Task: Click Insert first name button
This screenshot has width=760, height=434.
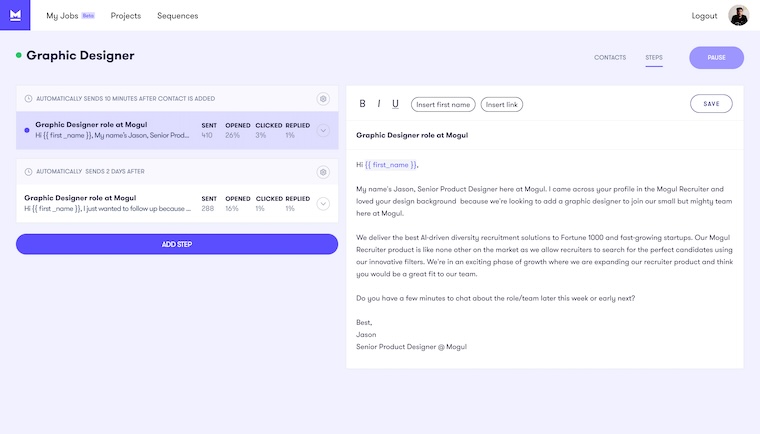Action: point(443,104)
